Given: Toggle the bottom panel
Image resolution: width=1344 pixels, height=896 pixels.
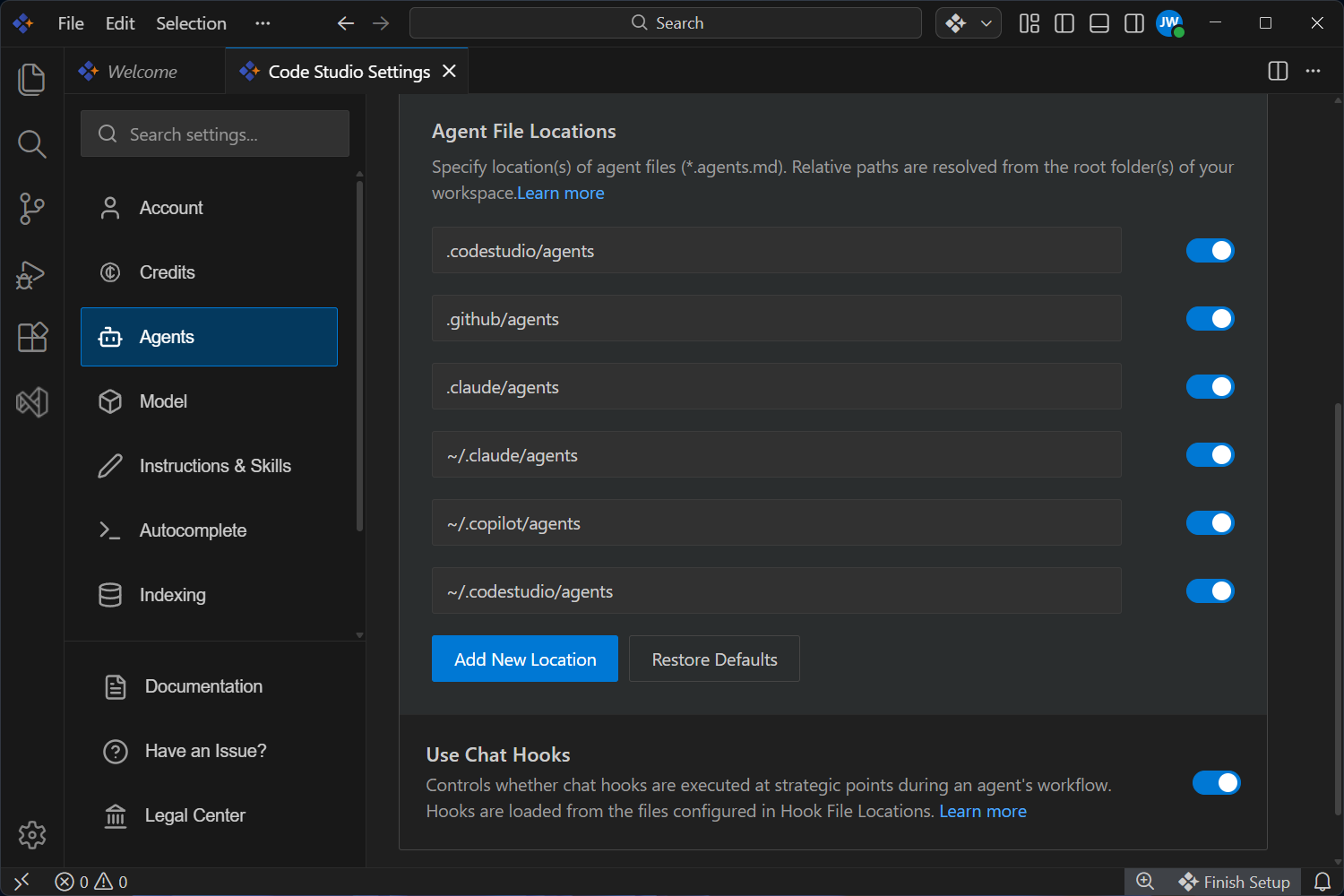Looking at the screenshot, I should (x=1099, y=23).
